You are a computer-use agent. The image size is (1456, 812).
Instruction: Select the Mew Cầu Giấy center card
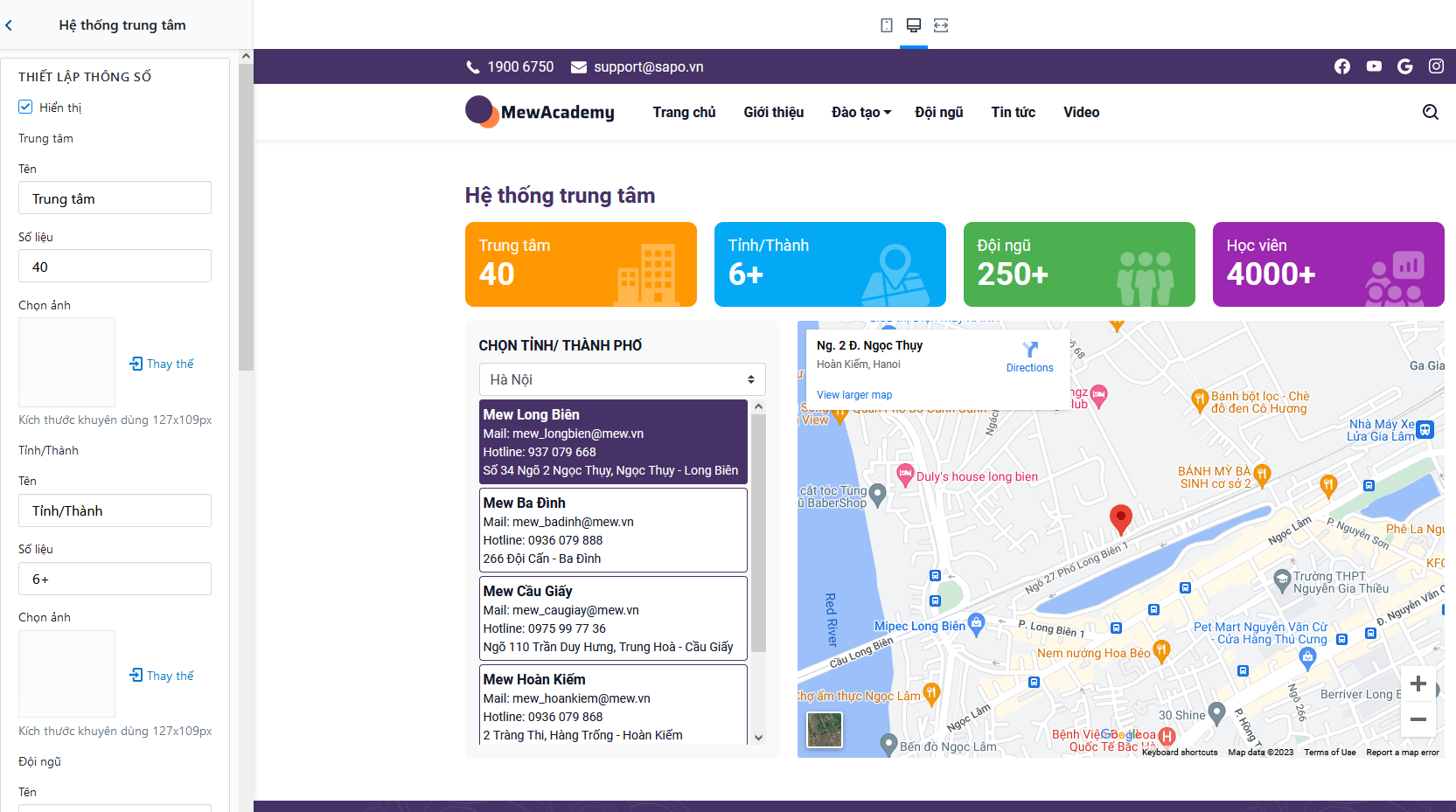[613, 618]
